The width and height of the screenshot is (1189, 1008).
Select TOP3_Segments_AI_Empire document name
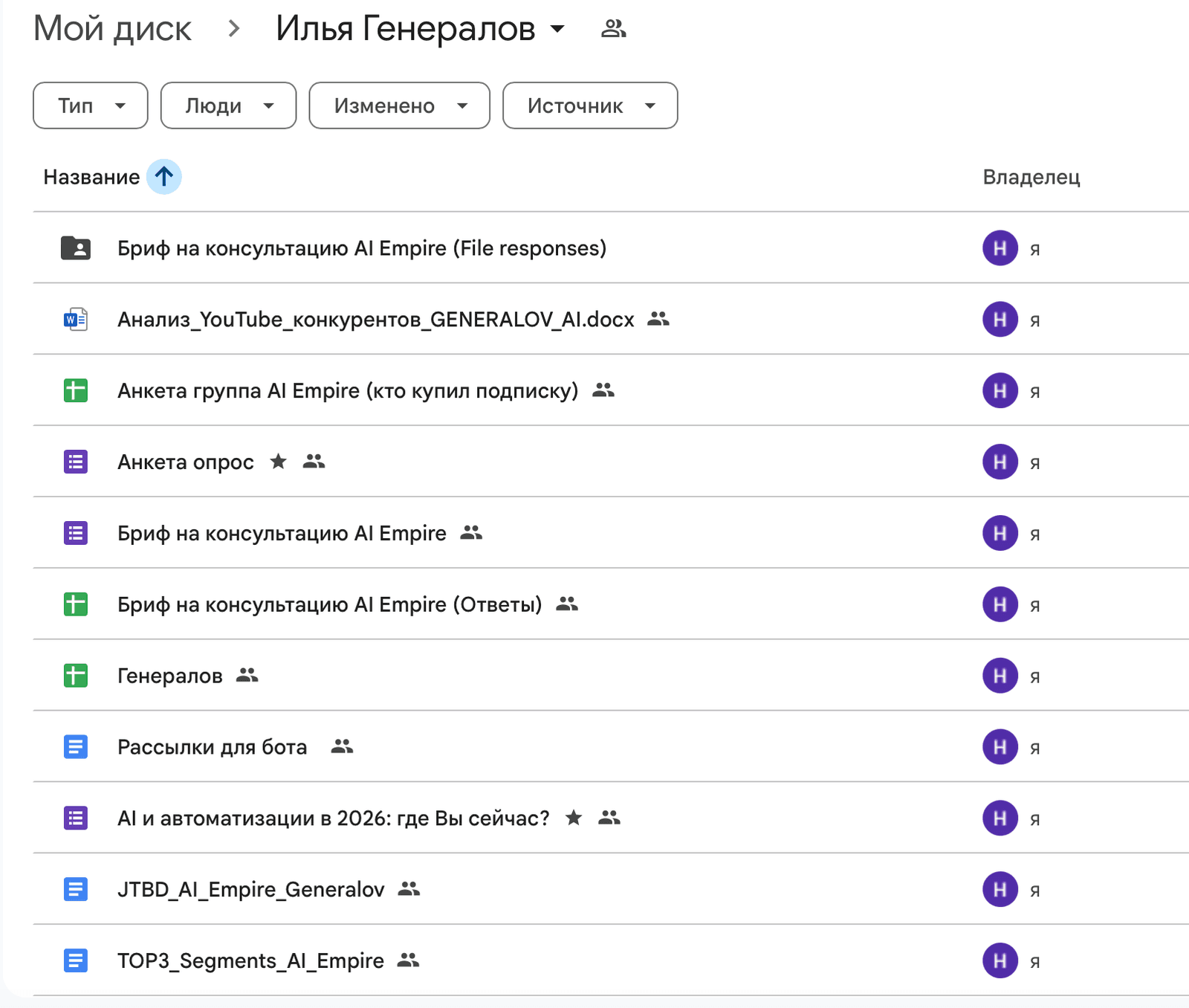click(251, 960)
